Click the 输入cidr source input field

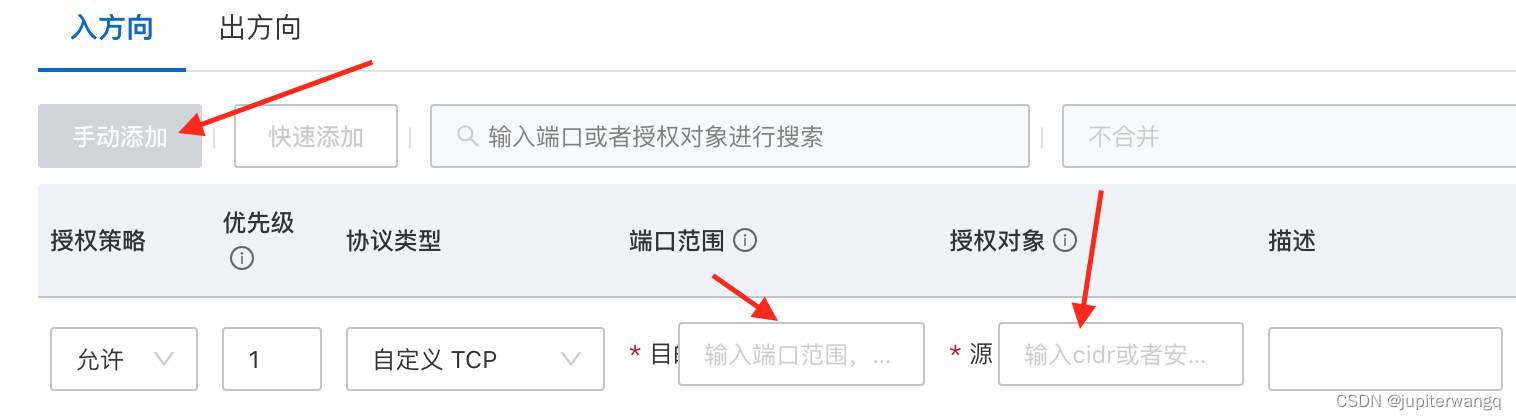[x=1121, y=354]
